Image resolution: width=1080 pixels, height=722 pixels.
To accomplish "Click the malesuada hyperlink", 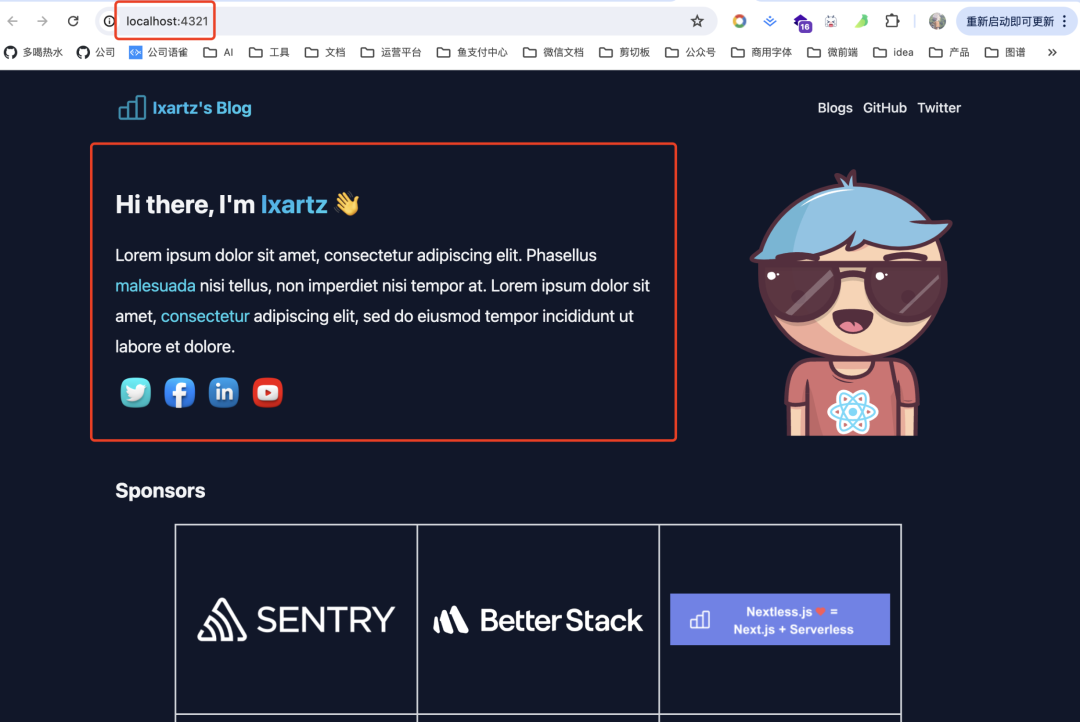I will click(155, 286).
